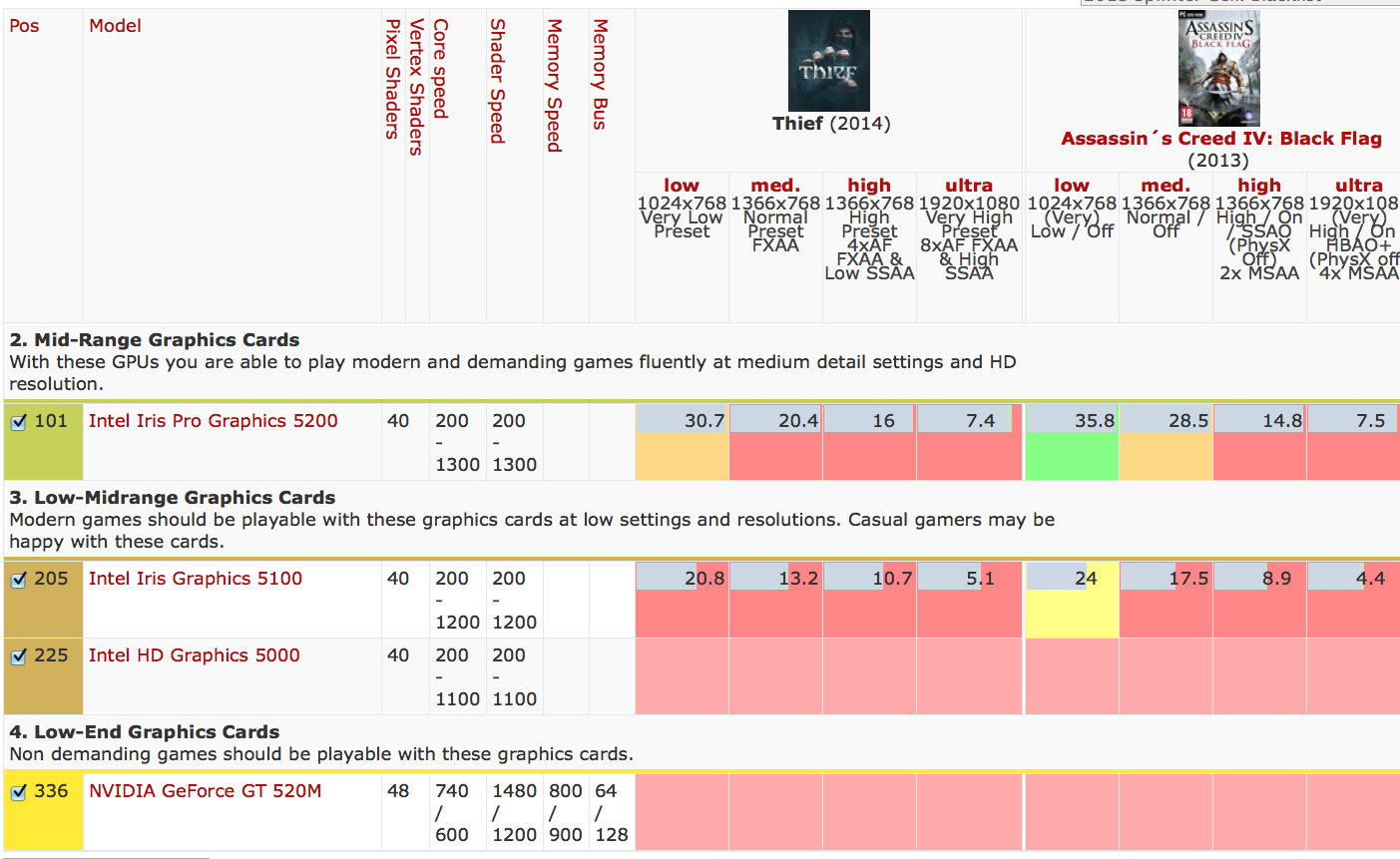Sort by Vertex Shaders column header

[416, 87]
